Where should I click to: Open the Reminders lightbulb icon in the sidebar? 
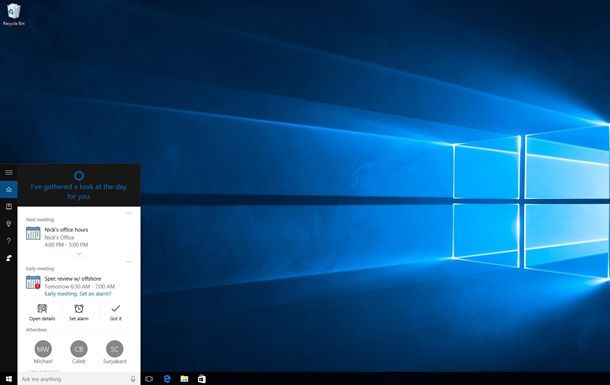tap(9, 224)
